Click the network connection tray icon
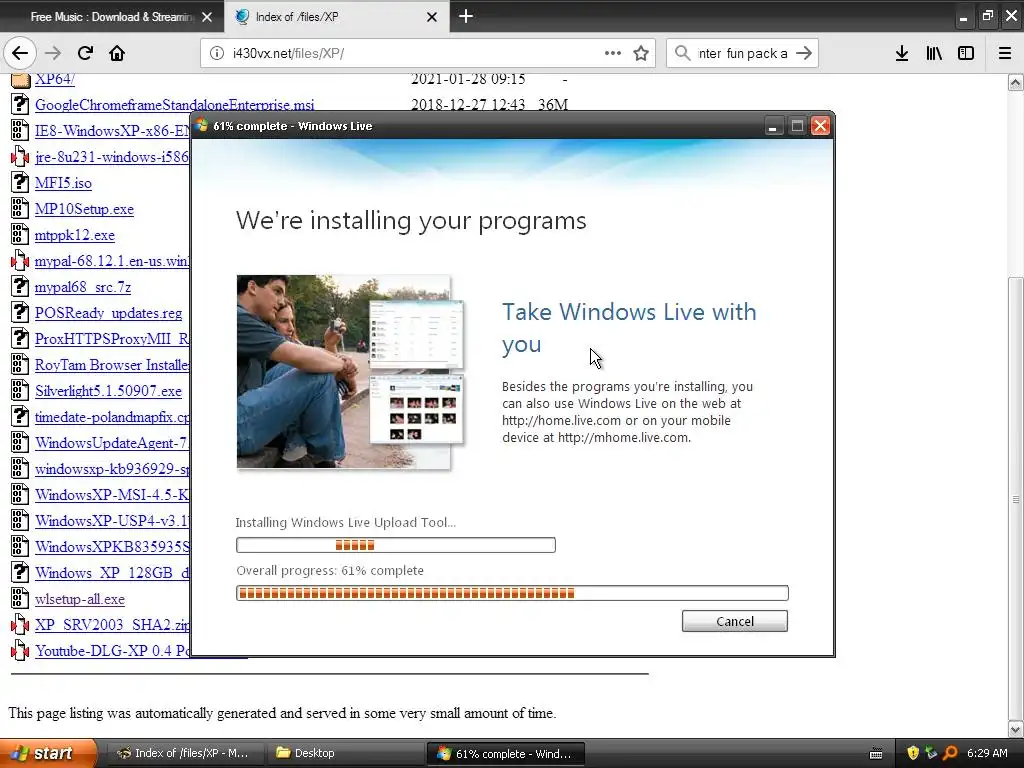1024x768 pixels. [x=931, y=753]
